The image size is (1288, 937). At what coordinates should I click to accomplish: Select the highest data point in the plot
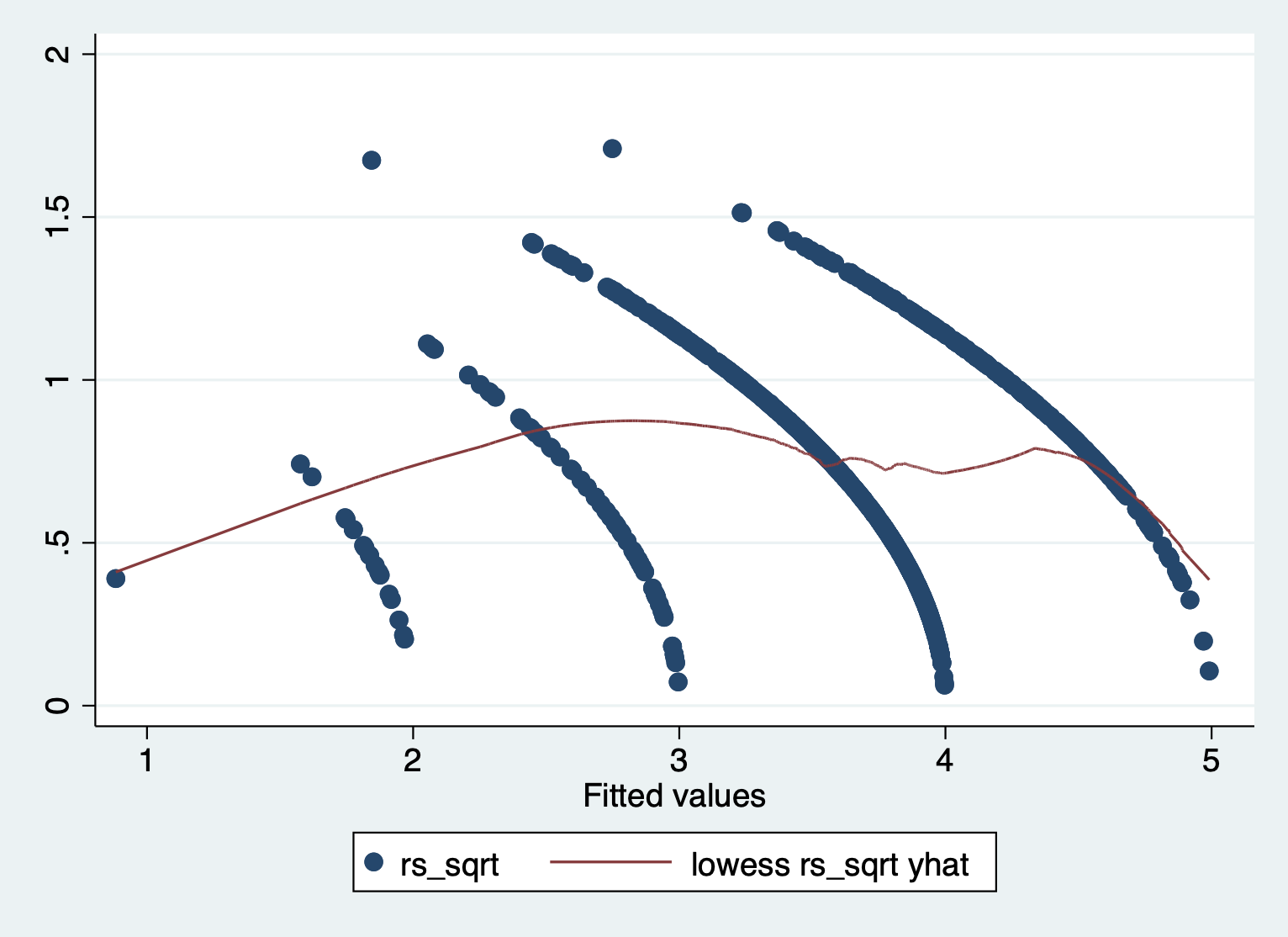(x=612, y=149)
